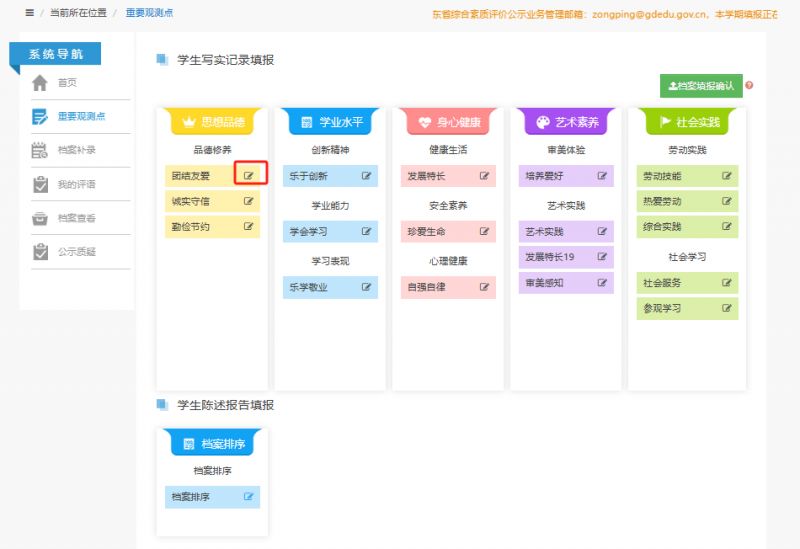Viewport: 800px width, 549px height.
Task: Open edit icon for 劳动技能
Action: pos(727,176)
